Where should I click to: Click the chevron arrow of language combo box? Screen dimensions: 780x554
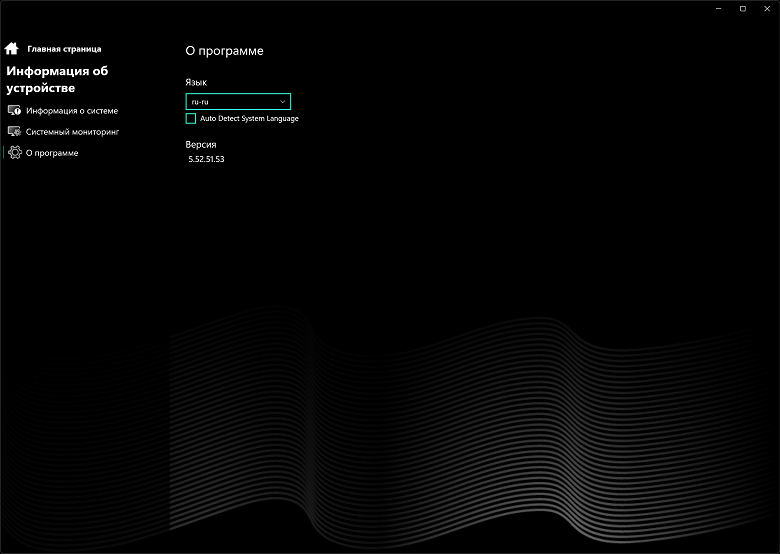point(282,101)
